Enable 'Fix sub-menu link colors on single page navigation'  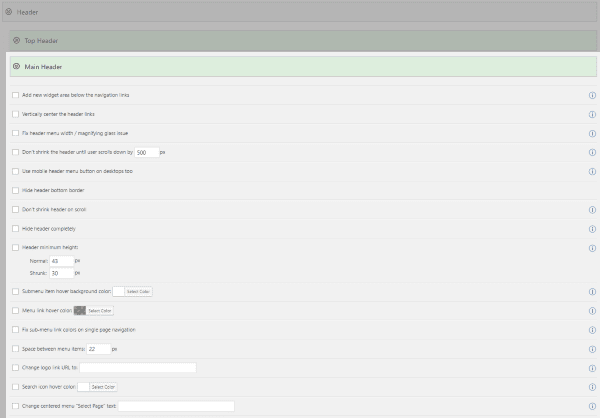coord(15,330)
